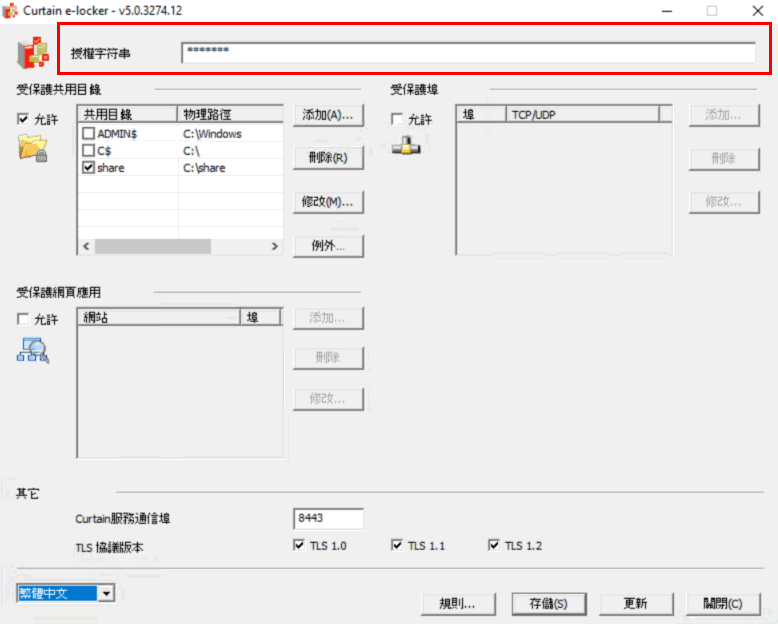
Task: Click the Curtain服務通信埠 8443 field
Action: coord(328,519)
